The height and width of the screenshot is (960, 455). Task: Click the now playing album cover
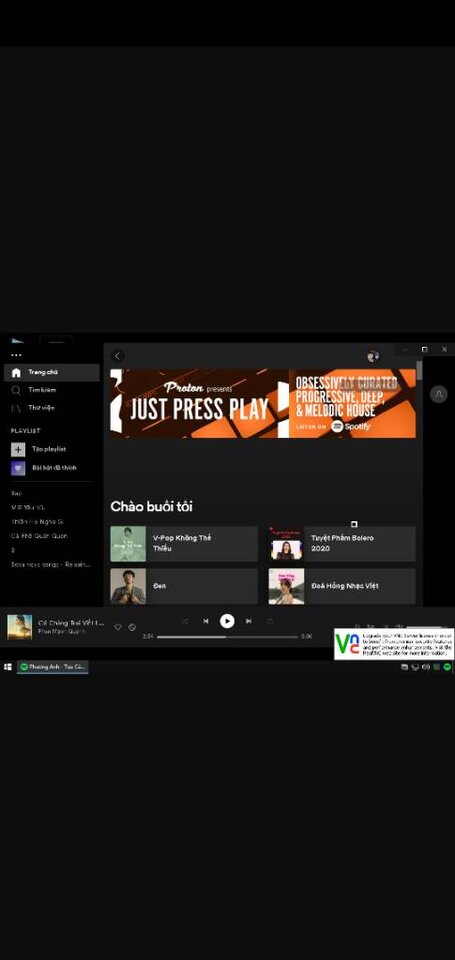[20, 627]
